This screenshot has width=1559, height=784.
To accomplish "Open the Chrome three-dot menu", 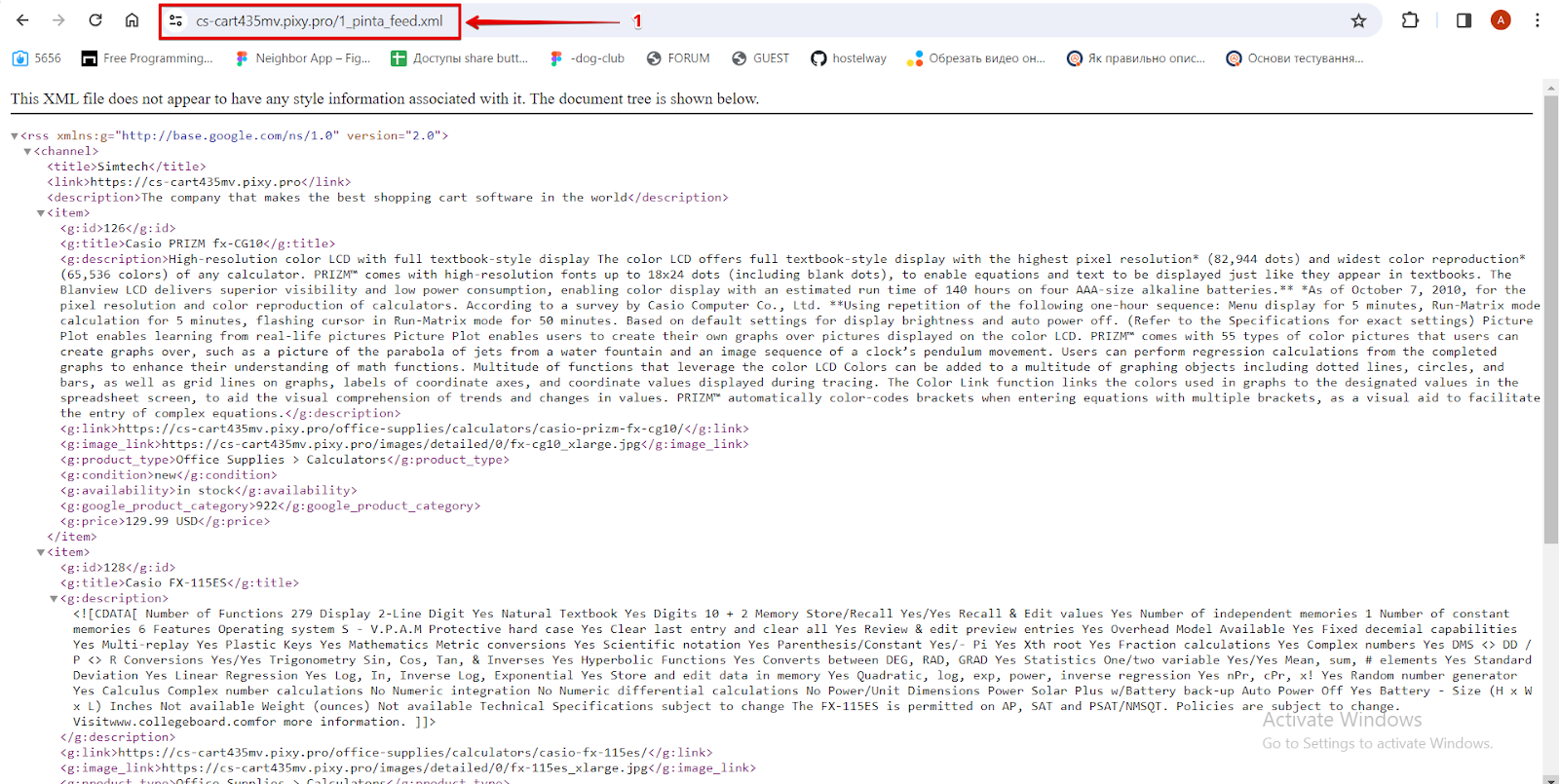I will click(x=1537, y=20).
